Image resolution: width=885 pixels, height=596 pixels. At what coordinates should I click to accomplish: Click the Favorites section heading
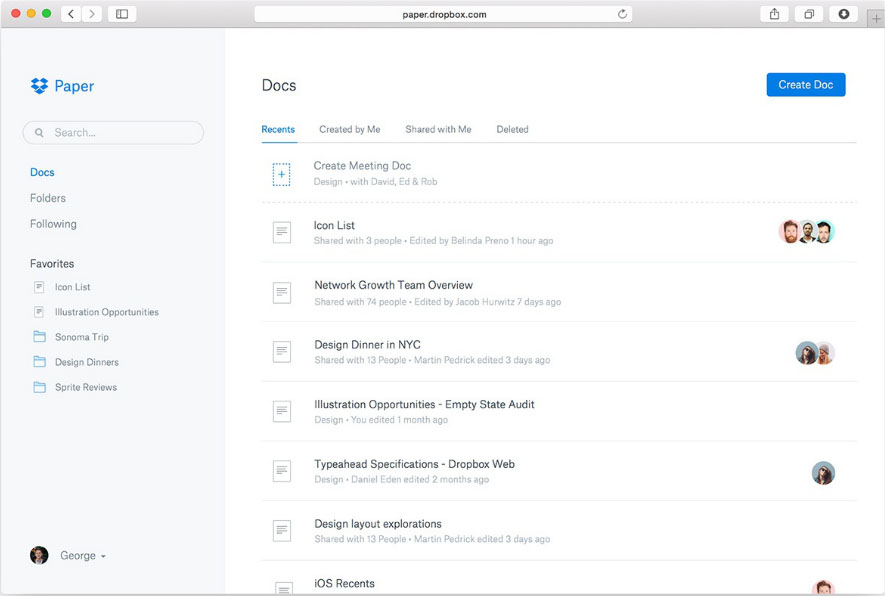(52, 264)
